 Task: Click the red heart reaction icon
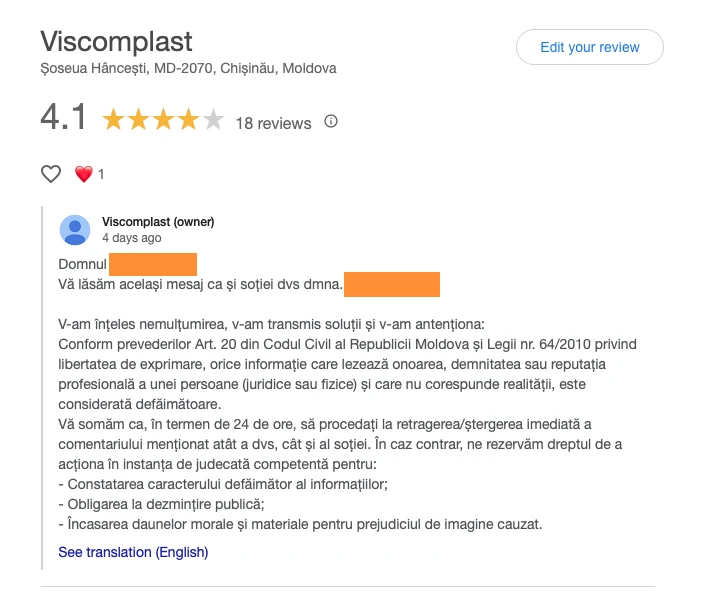coord(84,174)
